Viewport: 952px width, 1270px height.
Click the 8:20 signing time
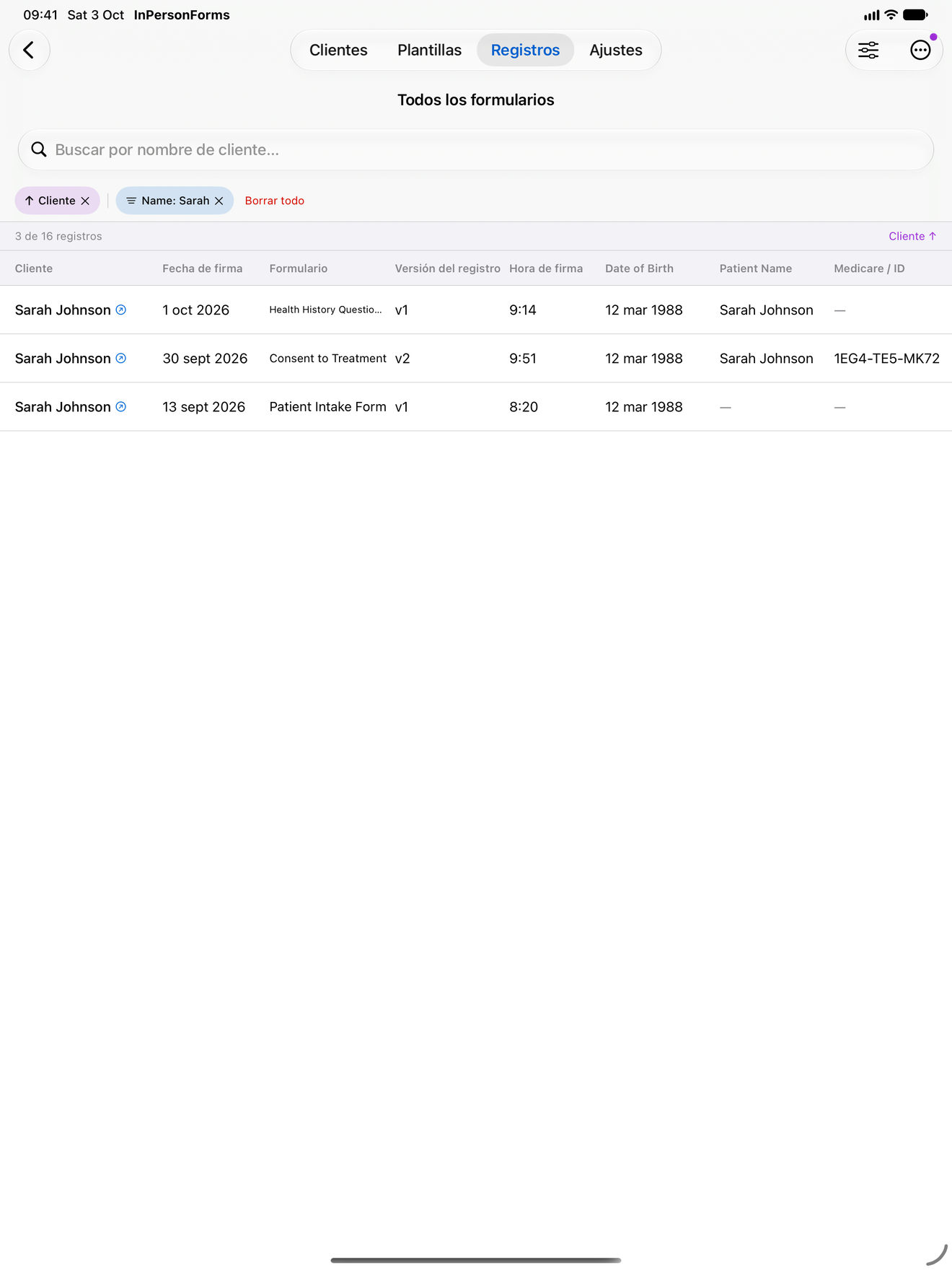[524, 406]
